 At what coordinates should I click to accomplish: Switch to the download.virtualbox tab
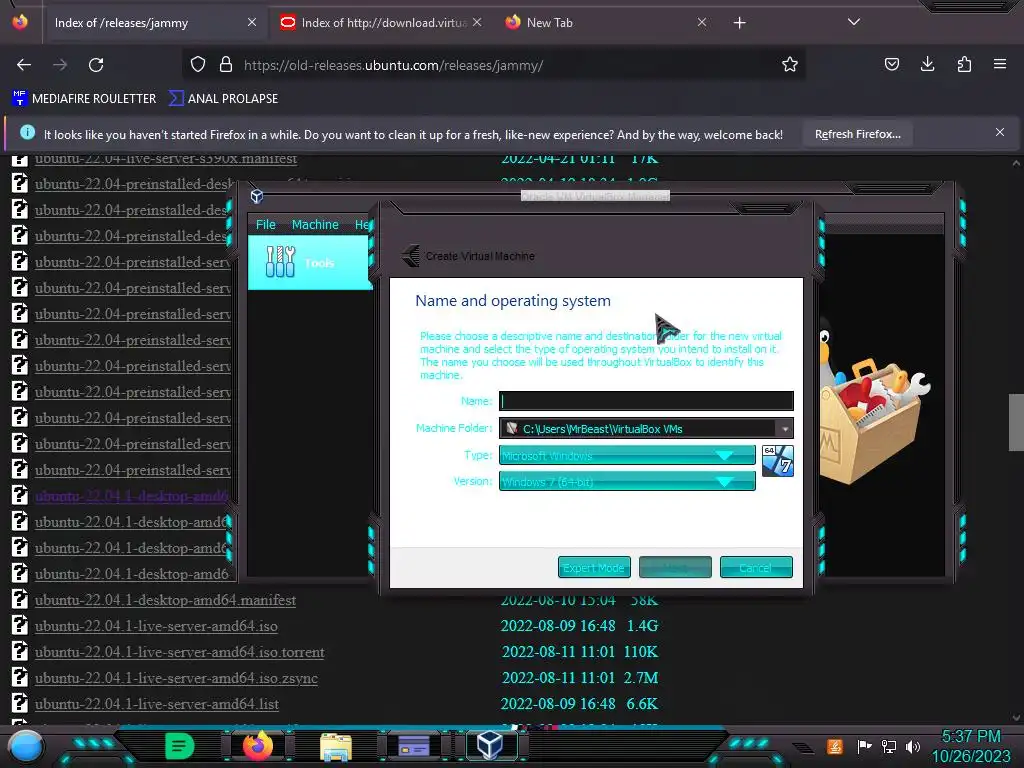pyautogui.click(x=383, y=23)
